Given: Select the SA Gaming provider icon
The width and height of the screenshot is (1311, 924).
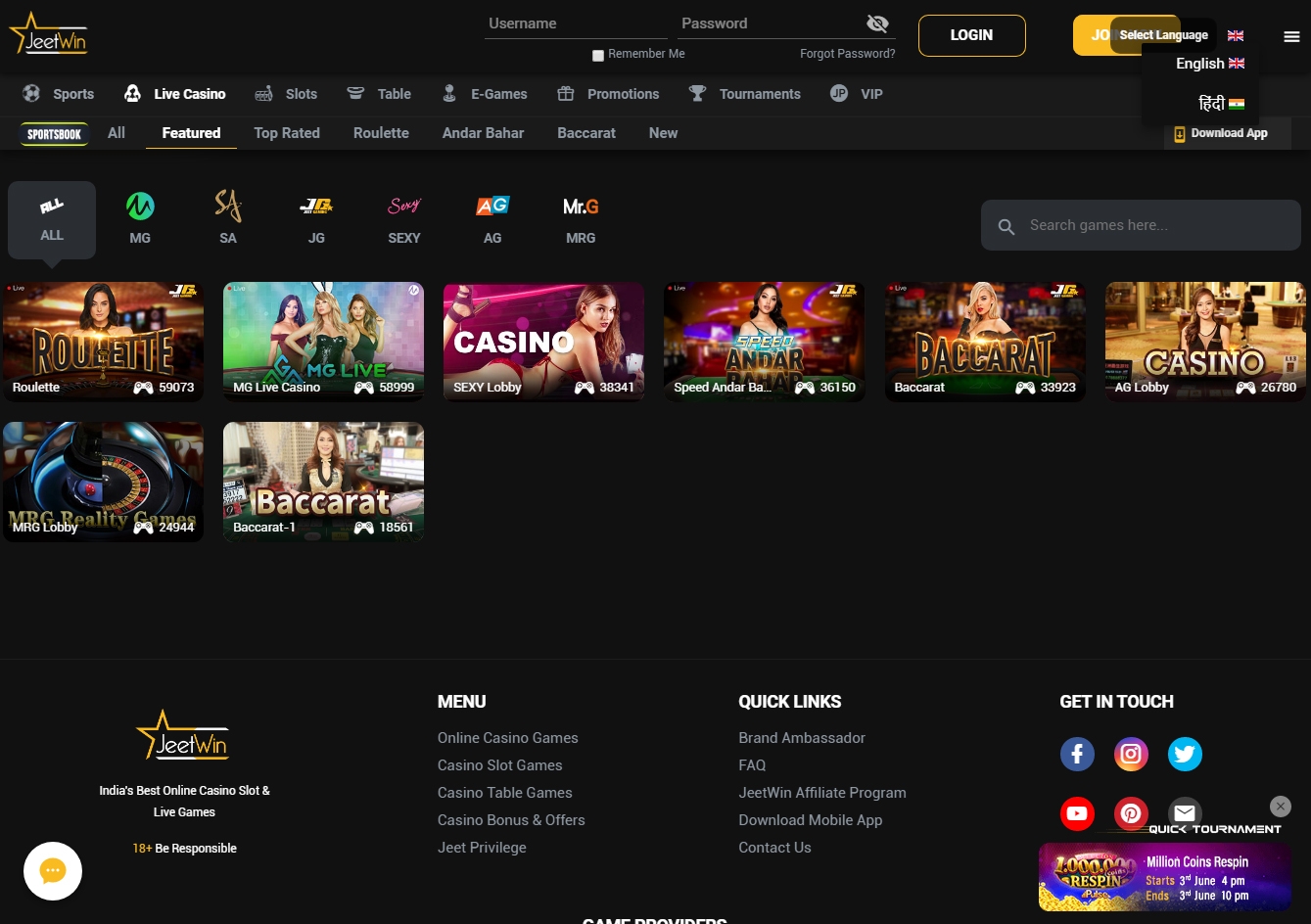Looking at the screenshot, I should 228,207.
